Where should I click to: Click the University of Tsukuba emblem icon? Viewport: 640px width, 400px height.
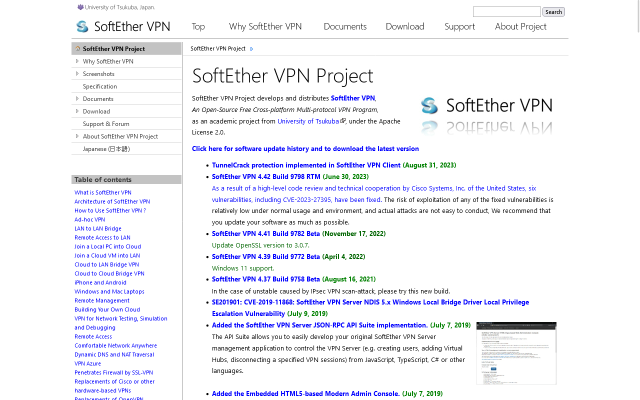[x=80, y=7]
